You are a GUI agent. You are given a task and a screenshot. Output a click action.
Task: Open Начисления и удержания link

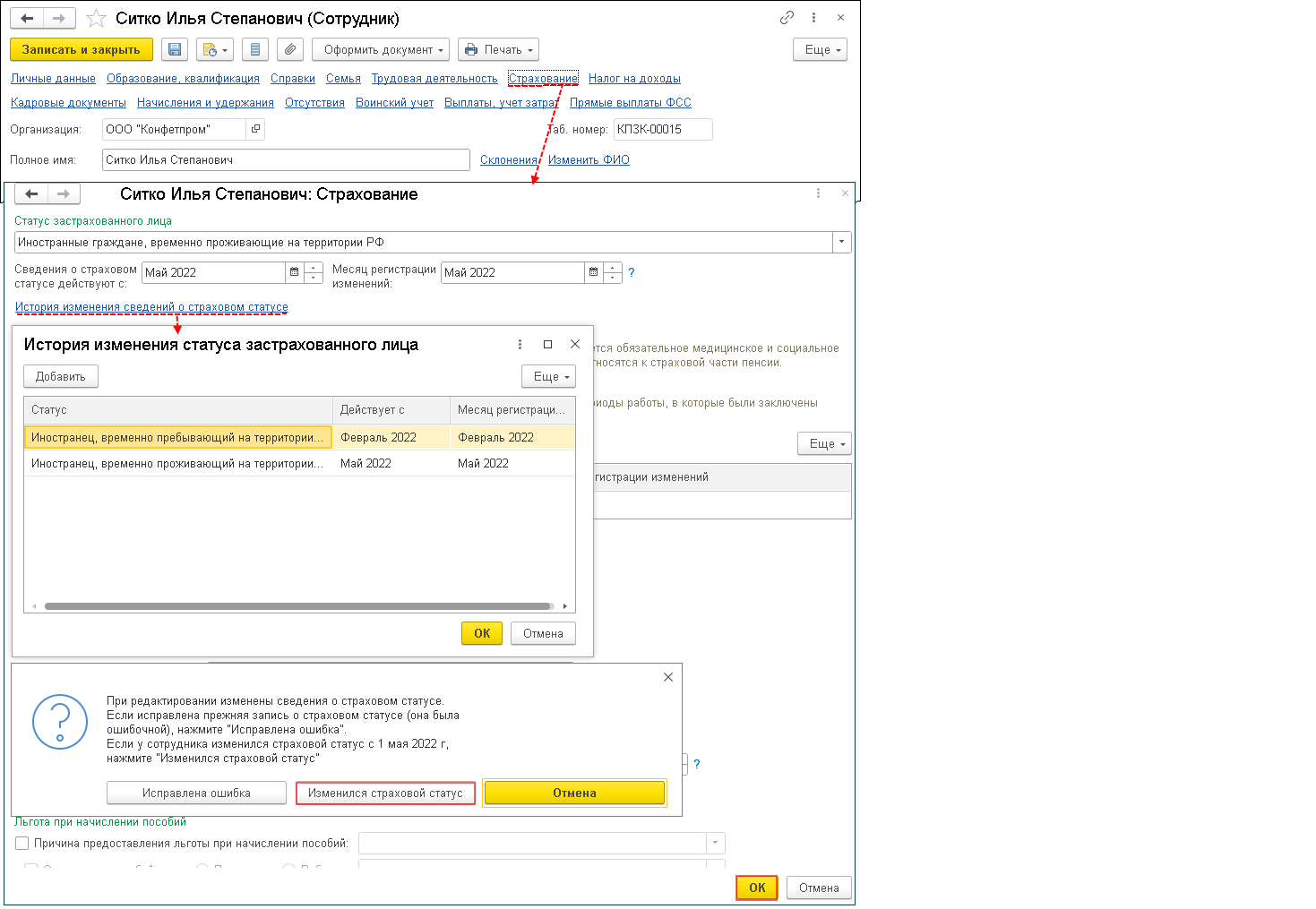205,103
